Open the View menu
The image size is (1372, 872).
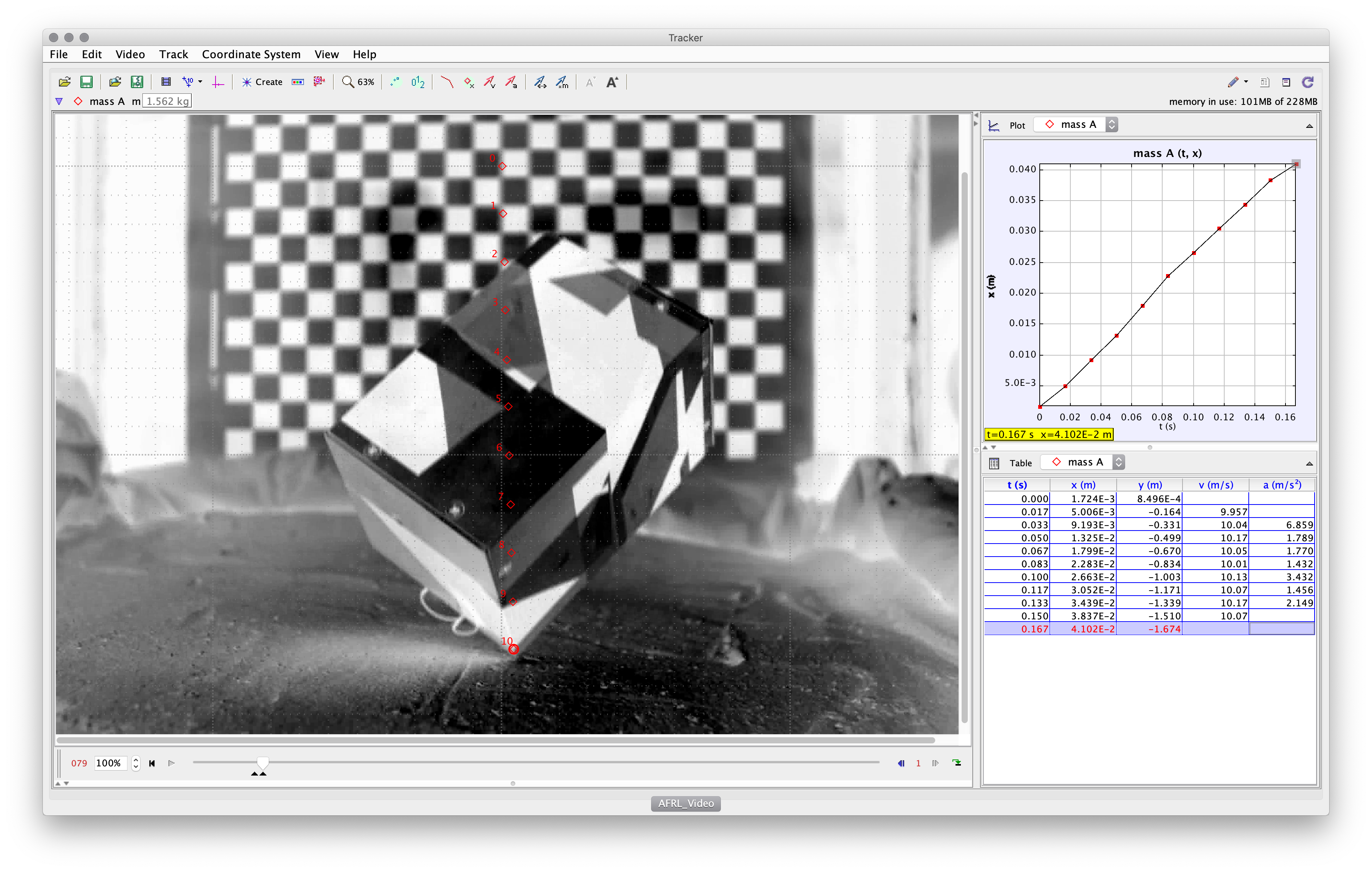pos(327,54)
